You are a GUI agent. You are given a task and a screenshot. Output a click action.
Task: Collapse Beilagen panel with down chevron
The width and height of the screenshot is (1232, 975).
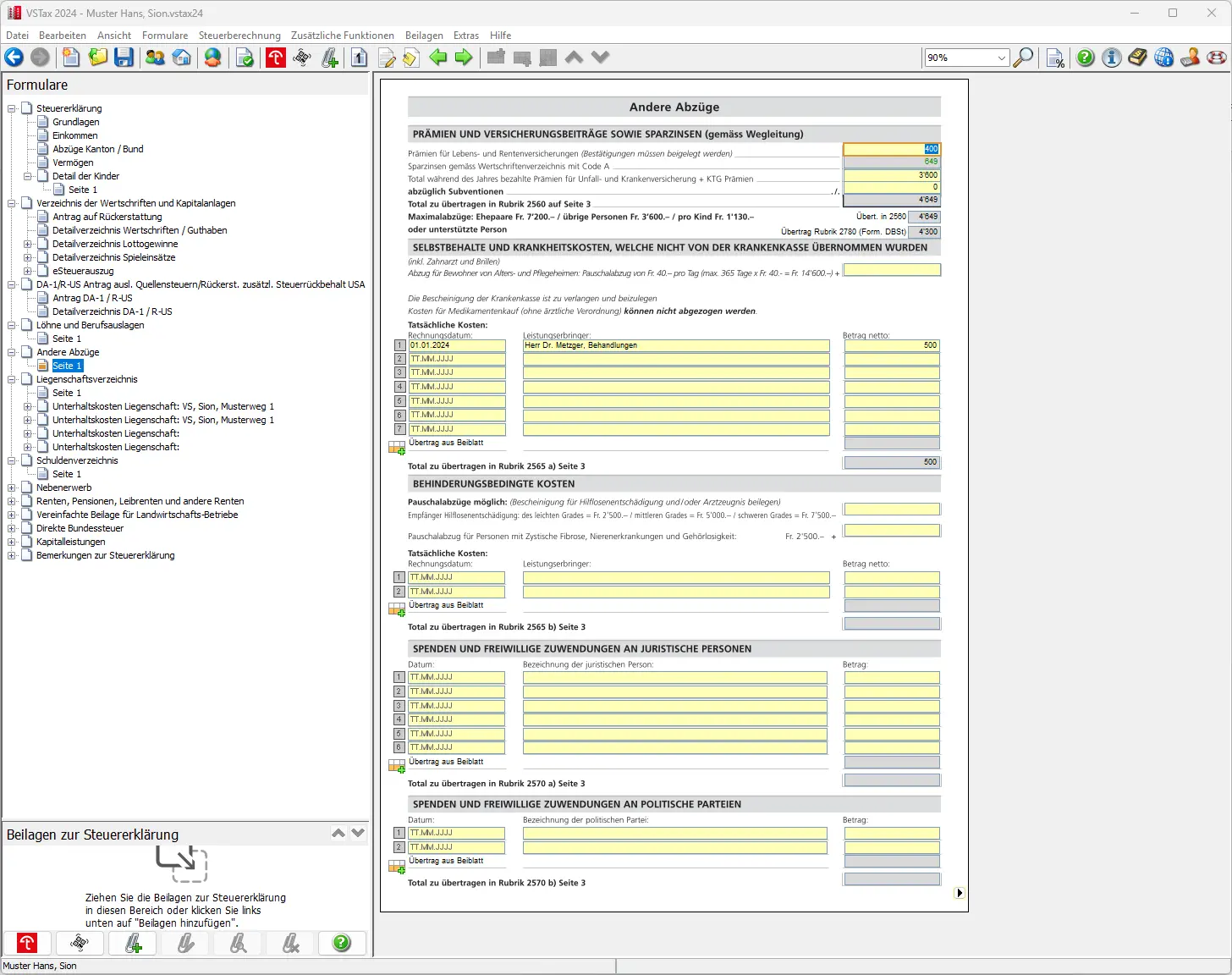(358, 834)
